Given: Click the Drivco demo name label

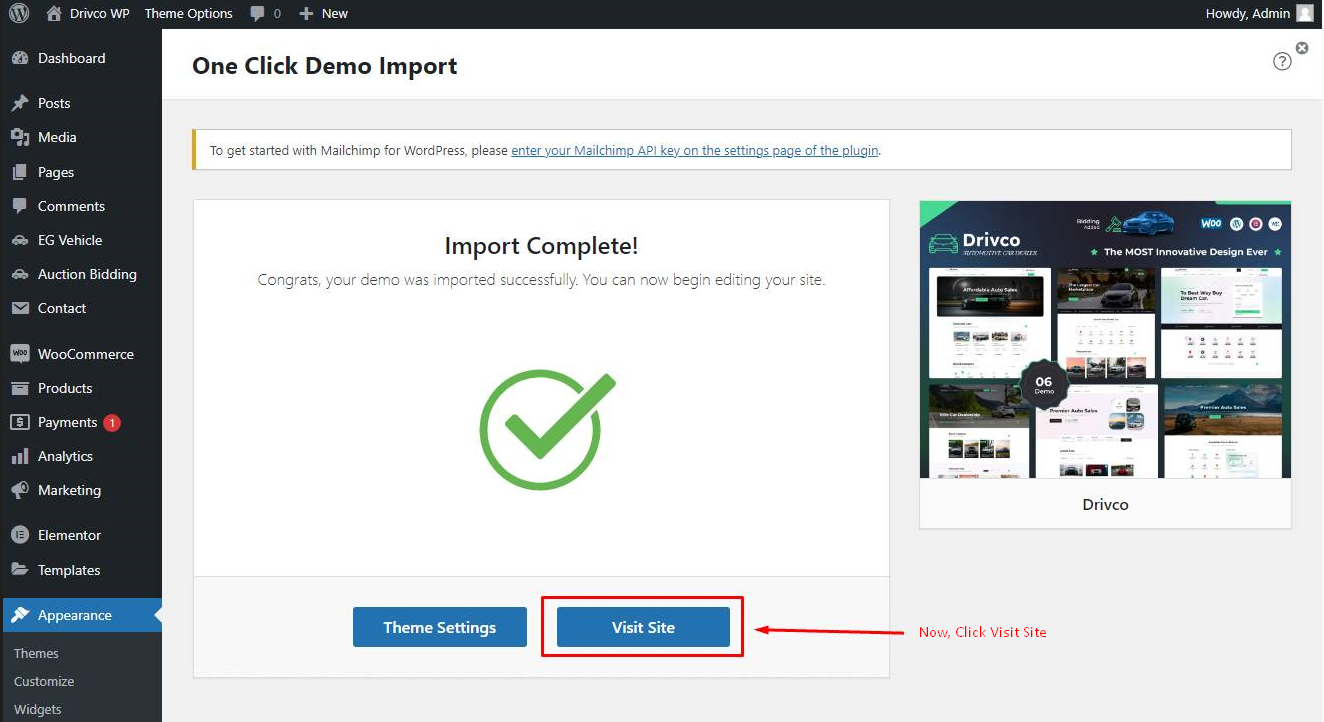Looking at the screenshot, I should (x=1105, y=504).
